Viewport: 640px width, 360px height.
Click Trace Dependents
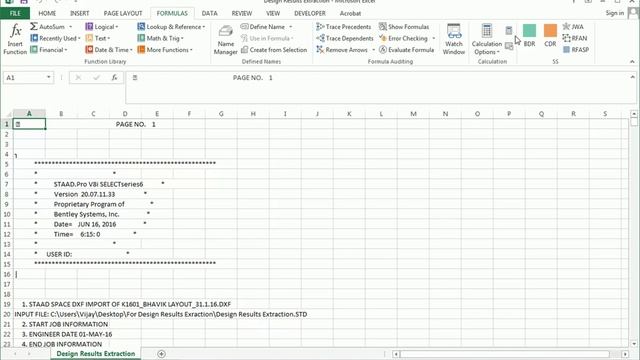click(345, 38)
